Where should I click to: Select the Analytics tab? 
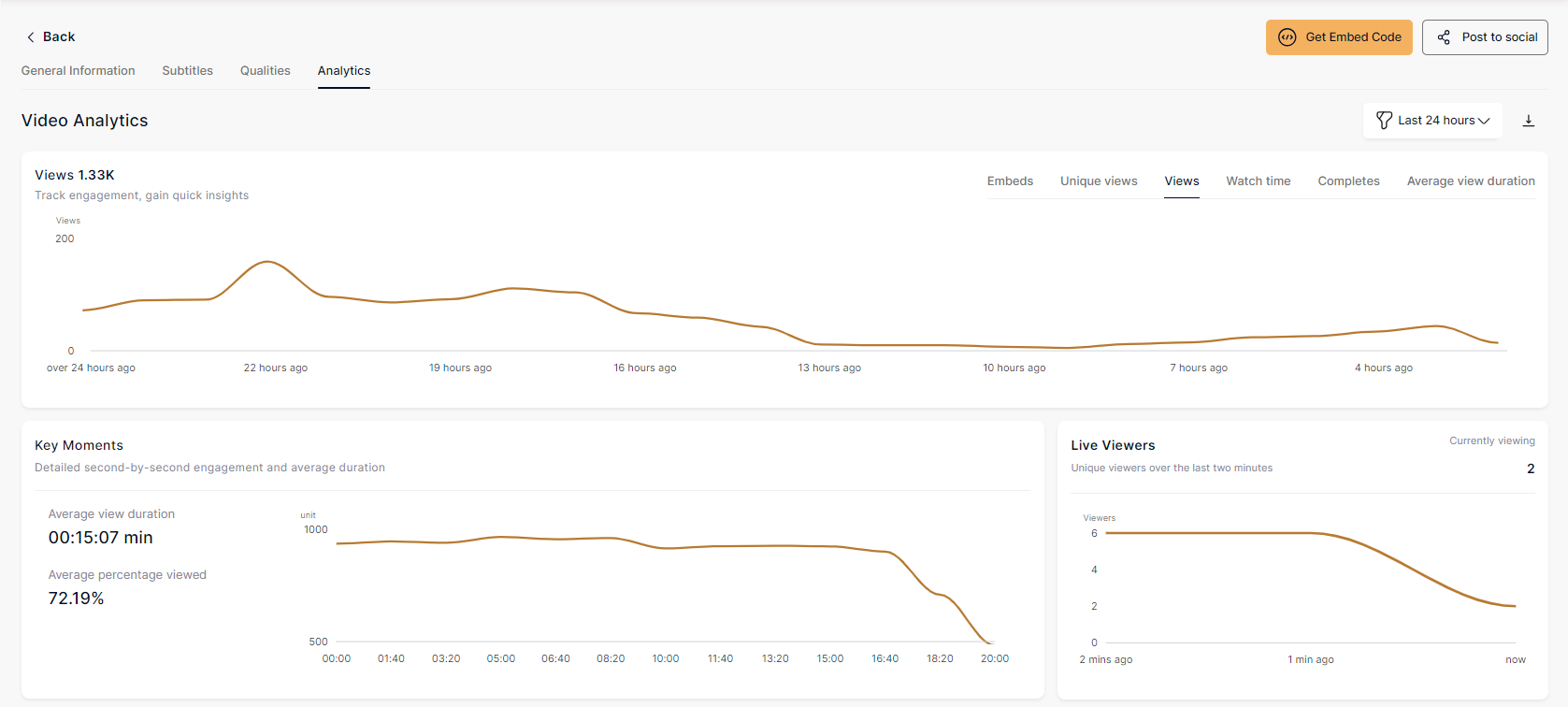point(344,71)
